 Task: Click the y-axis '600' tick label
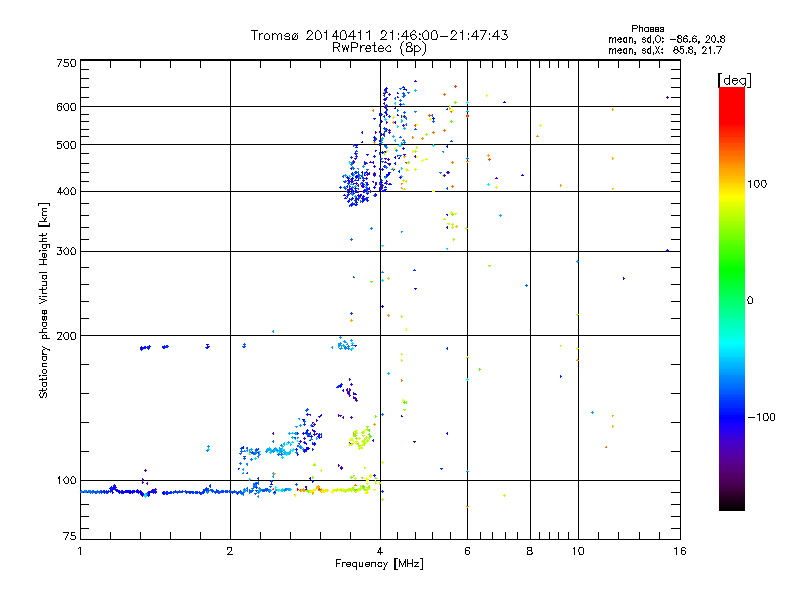click(67, 107)
